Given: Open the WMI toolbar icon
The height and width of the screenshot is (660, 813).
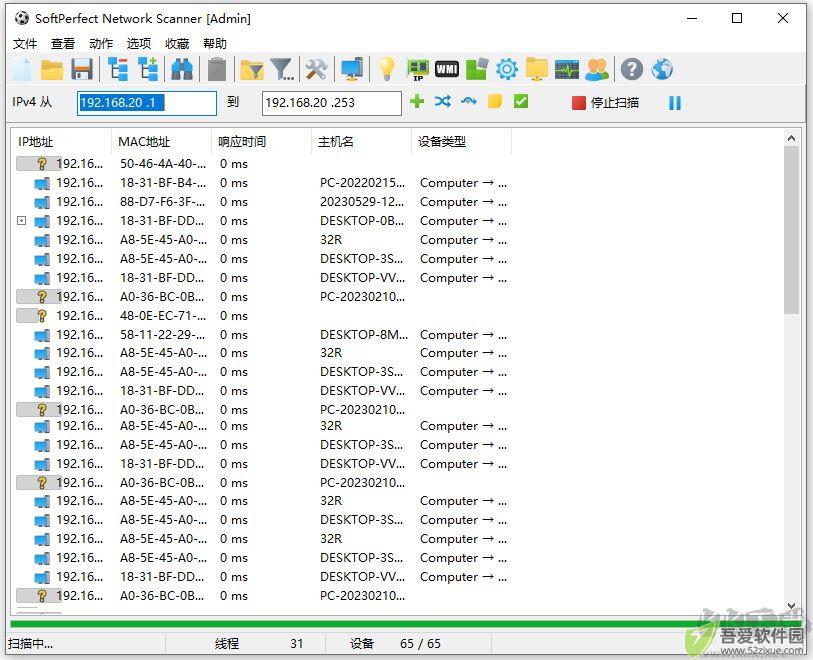Looking at the screenshot, I should click(447, 69).
